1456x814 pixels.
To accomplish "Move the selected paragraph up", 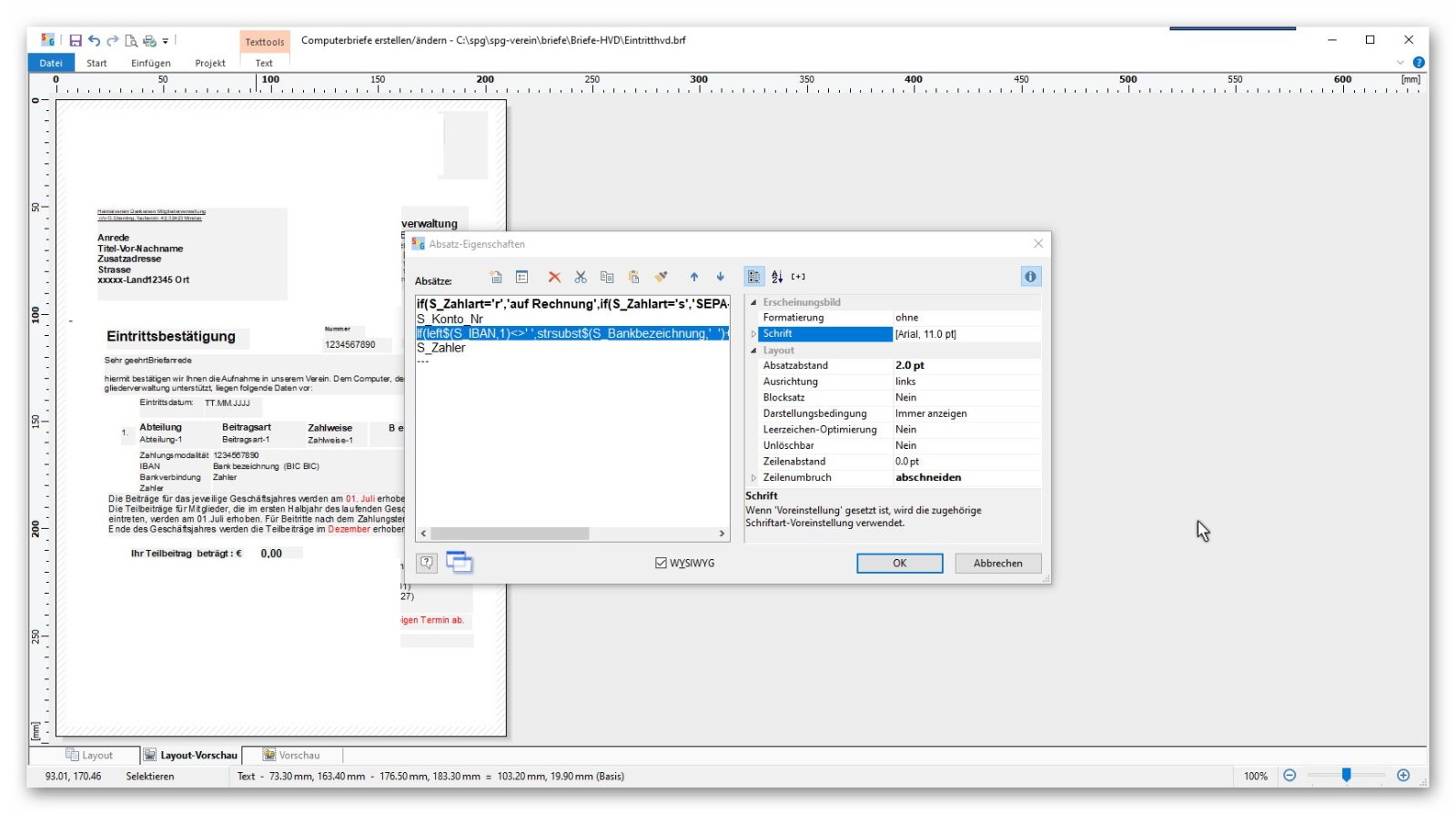I will point(693,277).
